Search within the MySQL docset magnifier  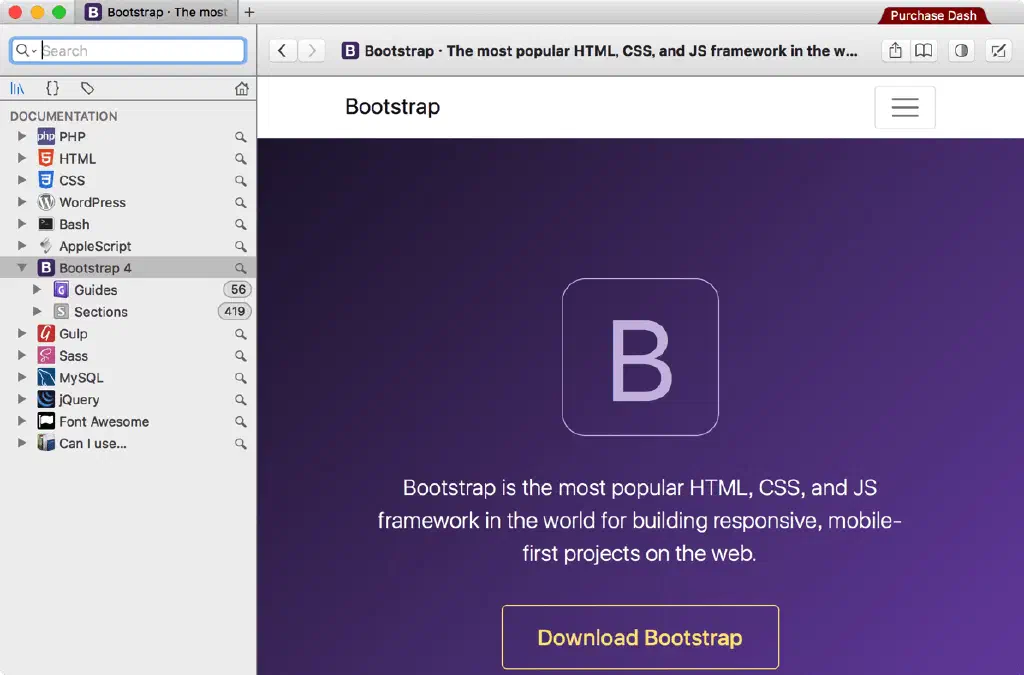240,378
